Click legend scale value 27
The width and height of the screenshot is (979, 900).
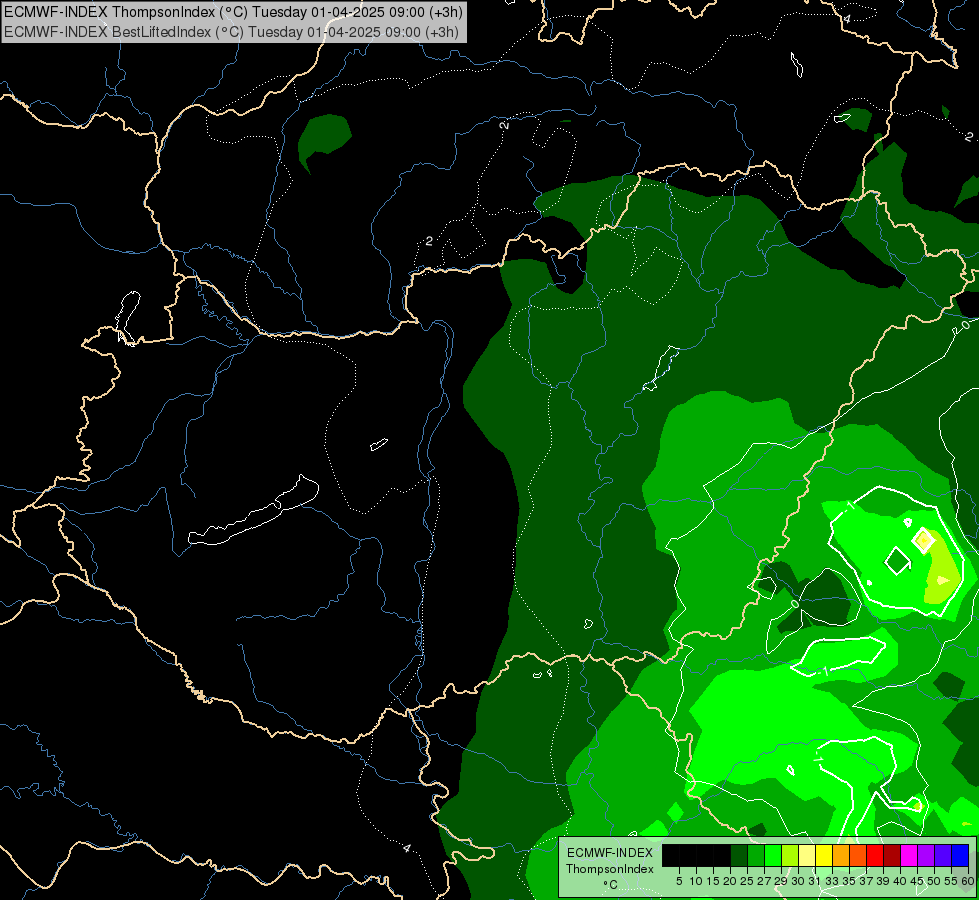[764, 881]
